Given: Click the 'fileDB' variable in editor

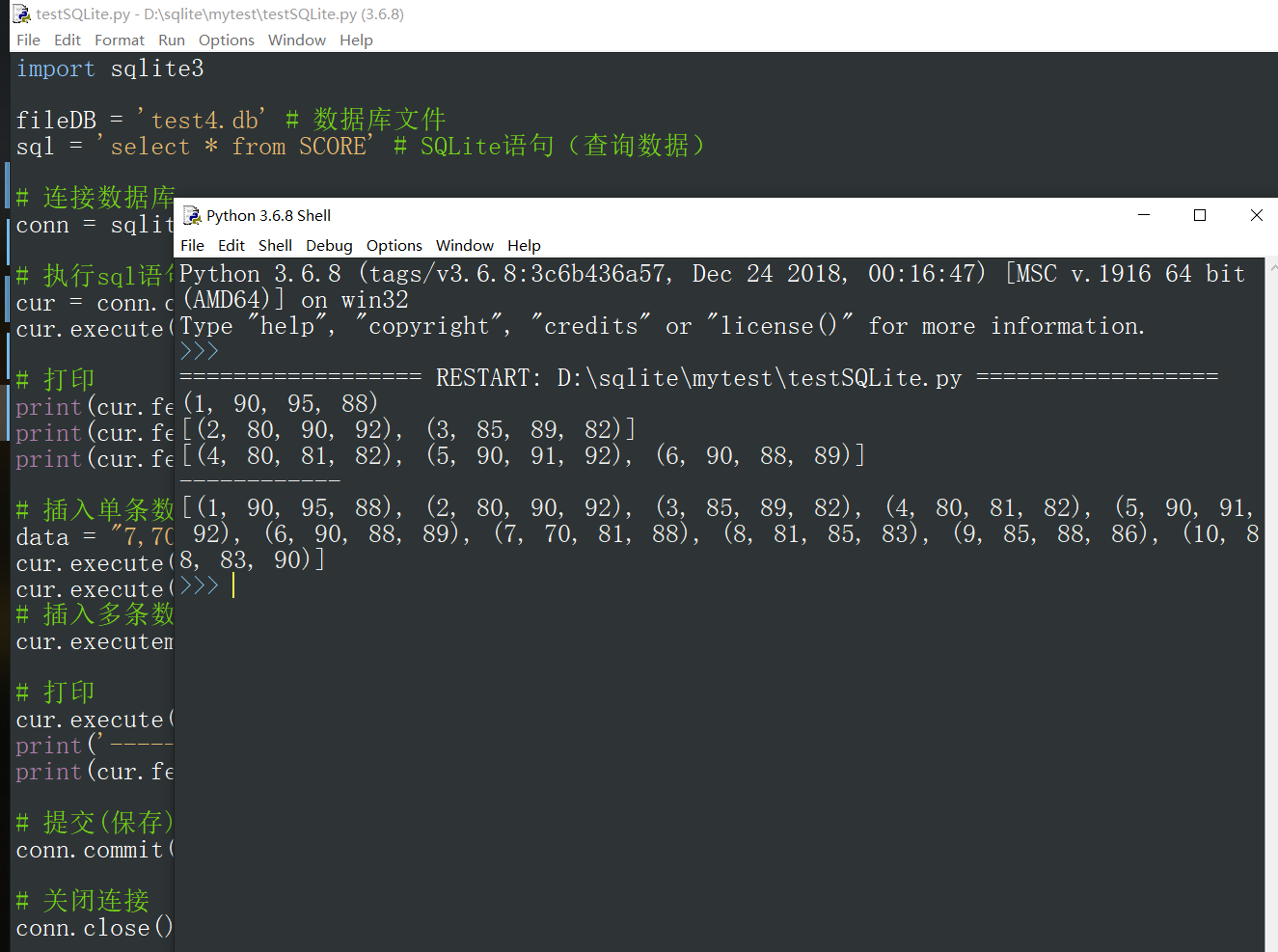Looking at the screenshot, I should point(56,120).
